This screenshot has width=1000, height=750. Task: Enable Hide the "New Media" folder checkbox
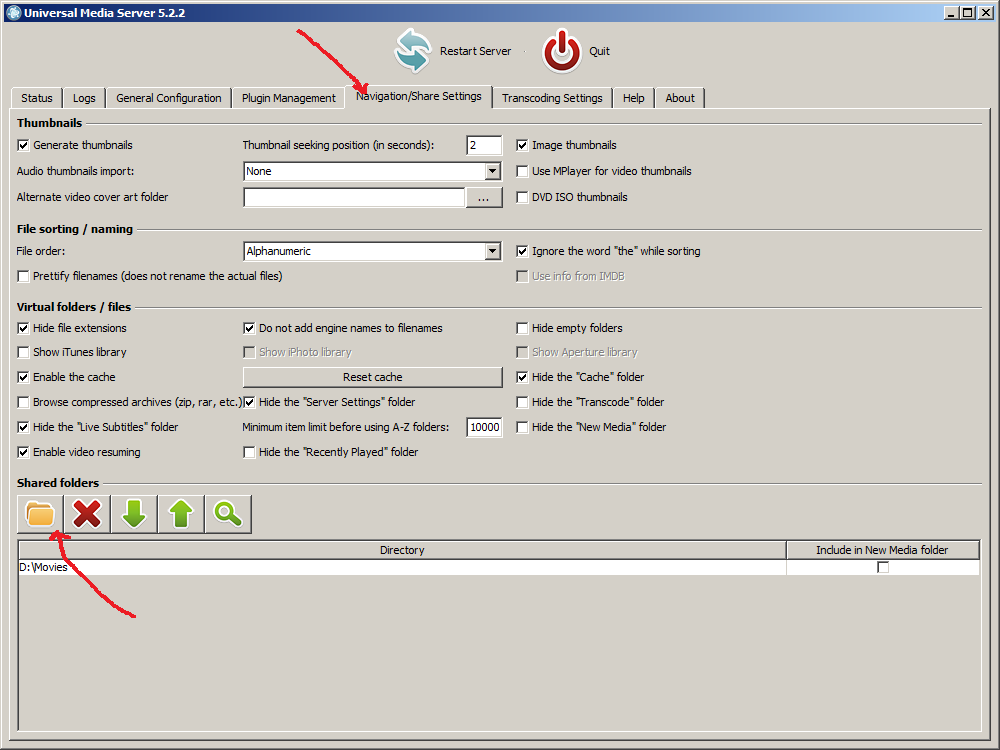pyautogui.click(x=522, y=427)
